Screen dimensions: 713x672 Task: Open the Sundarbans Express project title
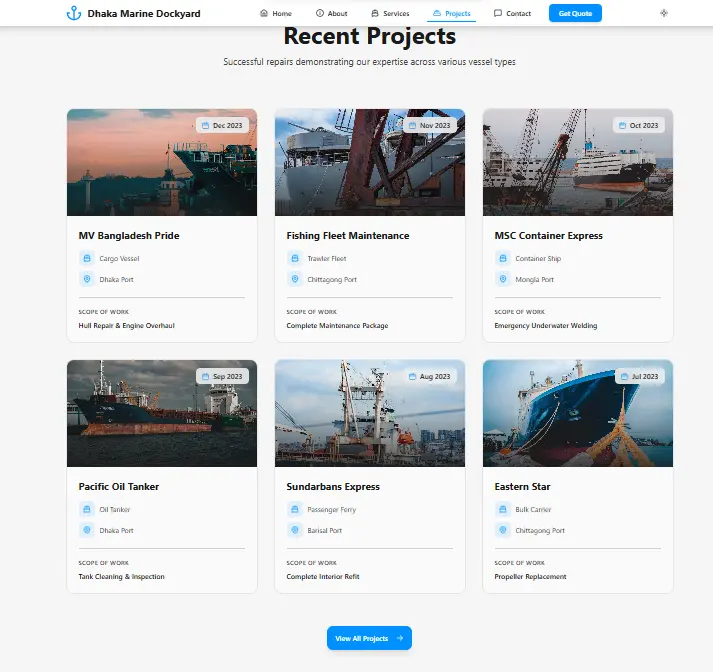[x=333, y=487]
